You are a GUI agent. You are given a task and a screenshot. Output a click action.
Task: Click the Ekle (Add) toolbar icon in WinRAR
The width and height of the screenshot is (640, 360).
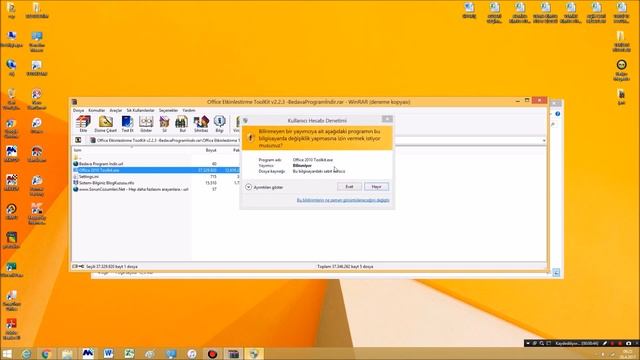83,124
